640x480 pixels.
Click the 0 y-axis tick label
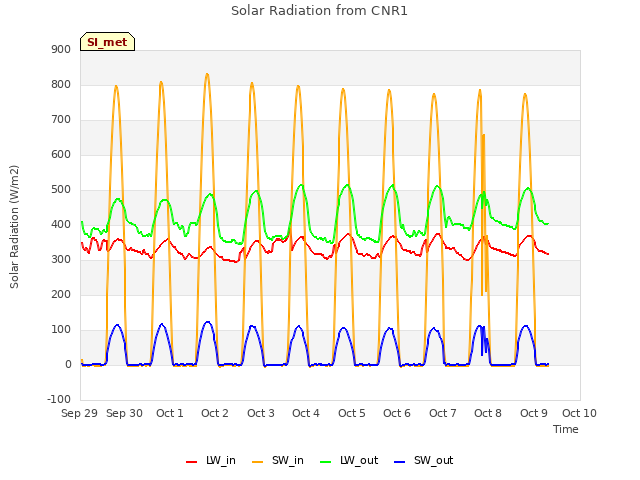coord(68,364)
